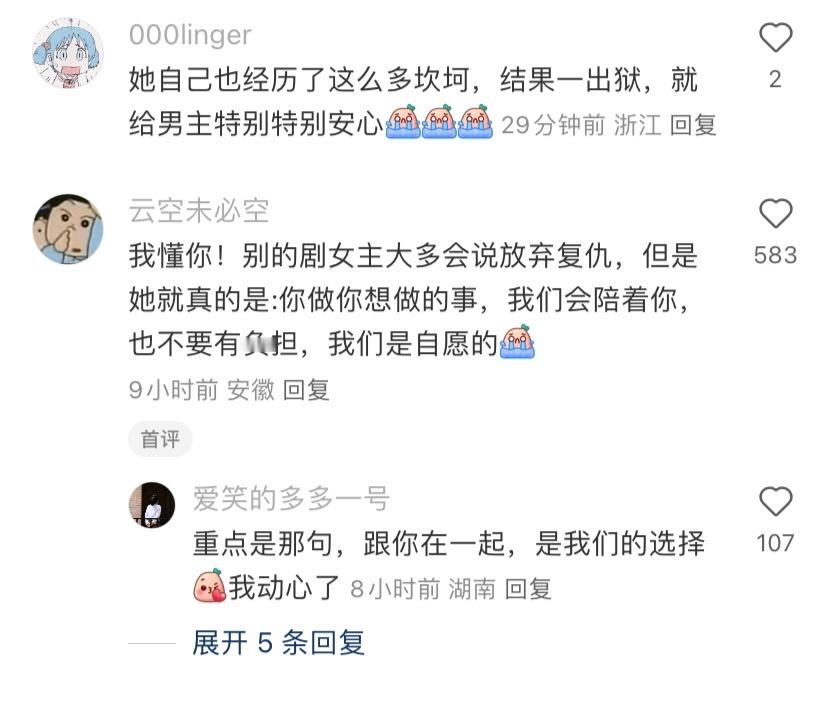Tap the 首评 first-comment badge
Screen dimensions: 828x707
[160, 439]
